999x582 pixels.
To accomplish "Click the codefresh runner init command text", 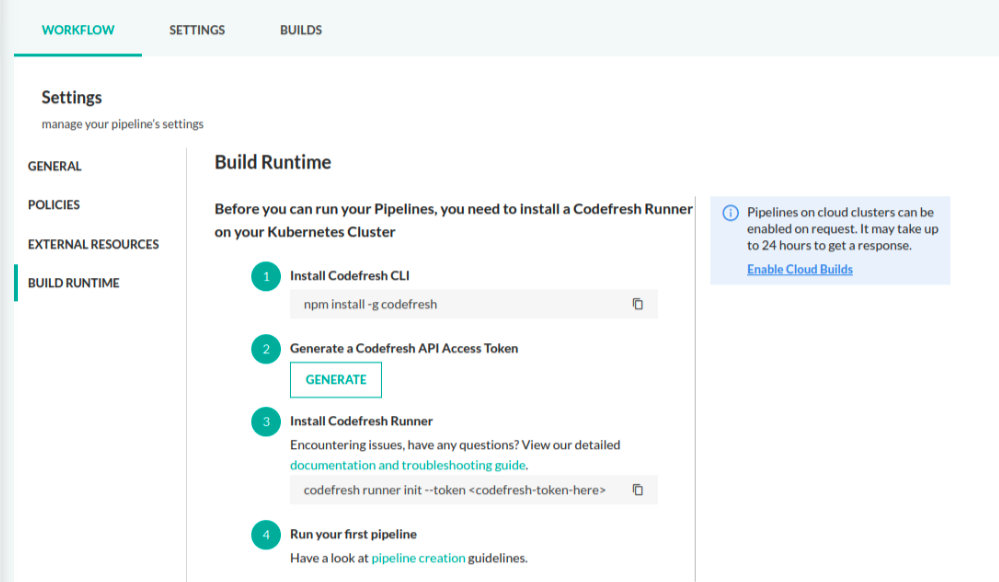I will pos(454,490).
